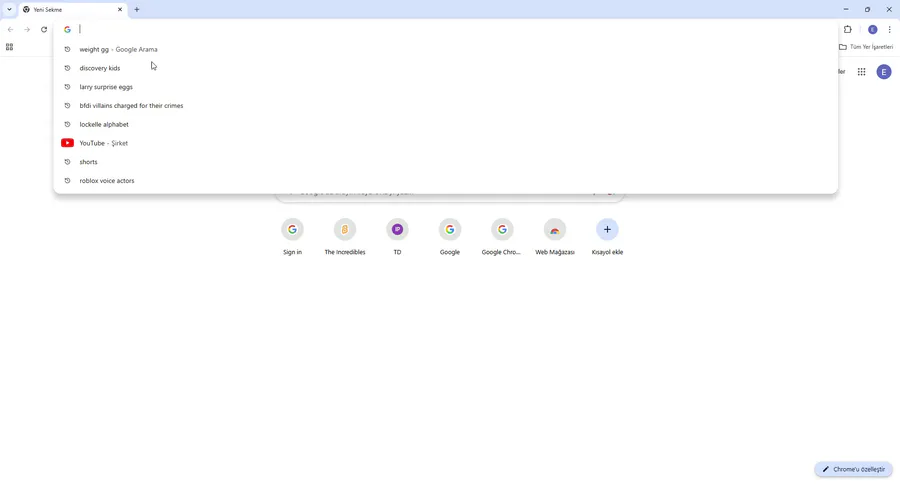Select the shorts suggestion

tap(445, 162)
